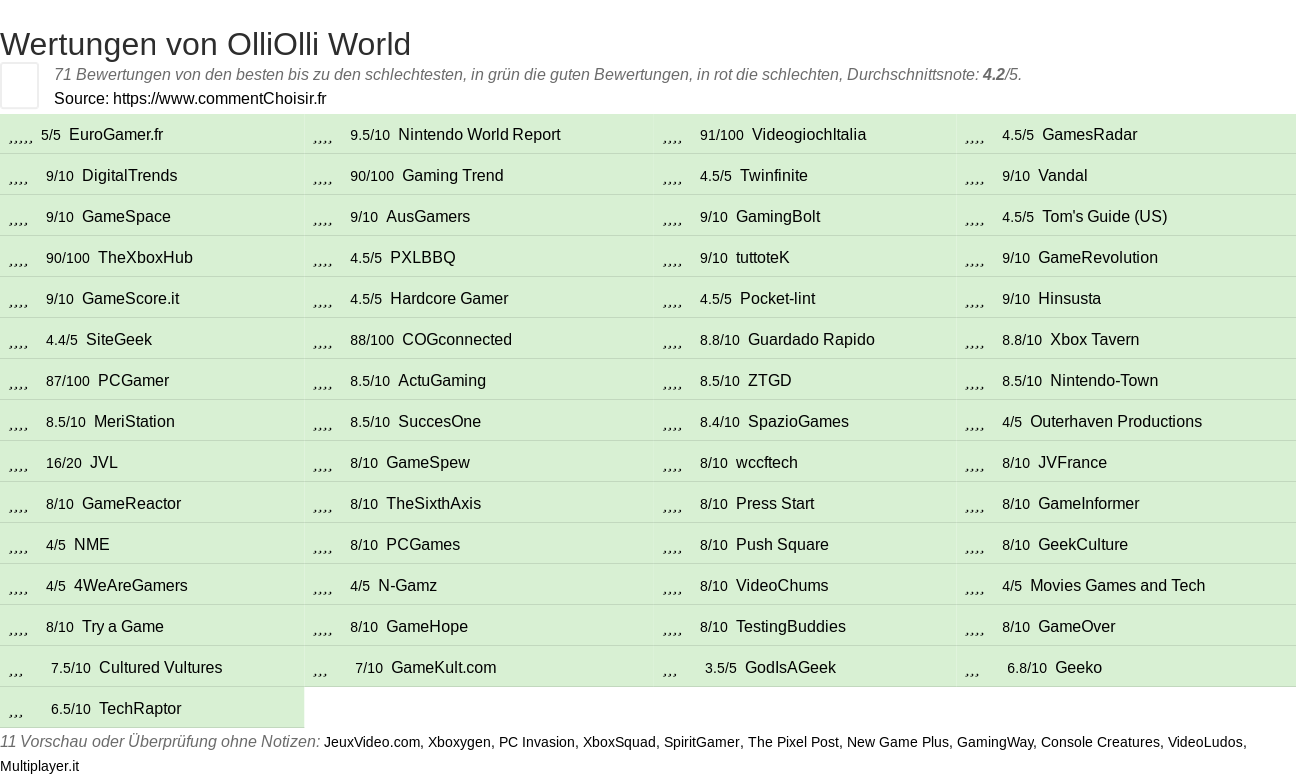This screenshot has height=777, width=1296.
Task: Open GamingBolt review
Action: (777, 217)
